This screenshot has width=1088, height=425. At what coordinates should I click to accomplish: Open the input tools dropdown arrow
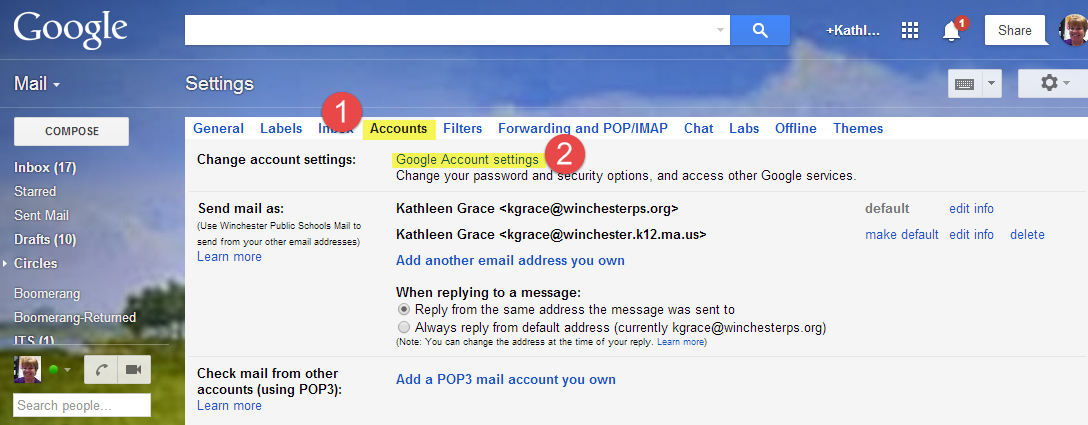pos(991,84)
